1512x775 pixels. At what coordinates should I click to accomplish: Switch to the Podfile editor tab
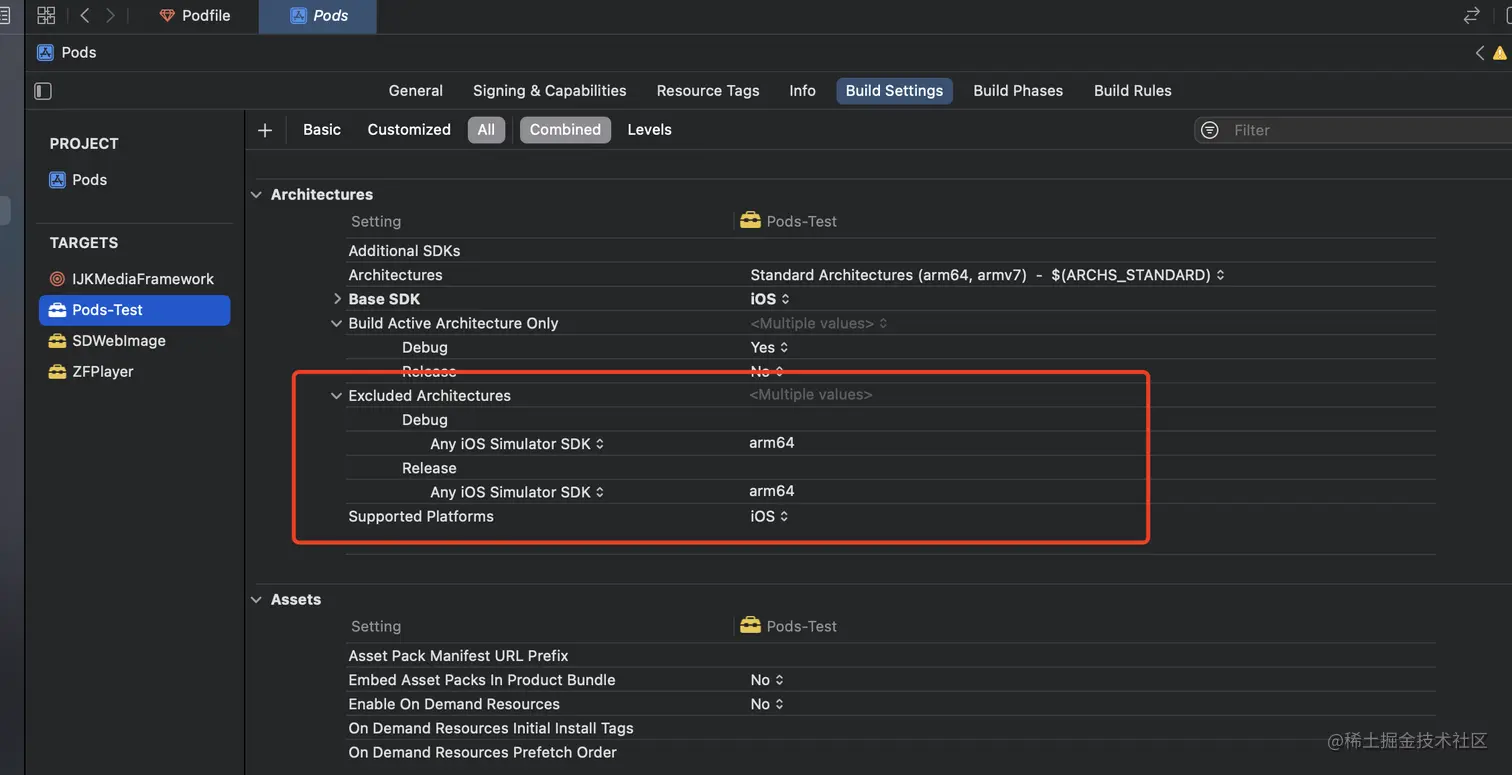coord(195,16)
